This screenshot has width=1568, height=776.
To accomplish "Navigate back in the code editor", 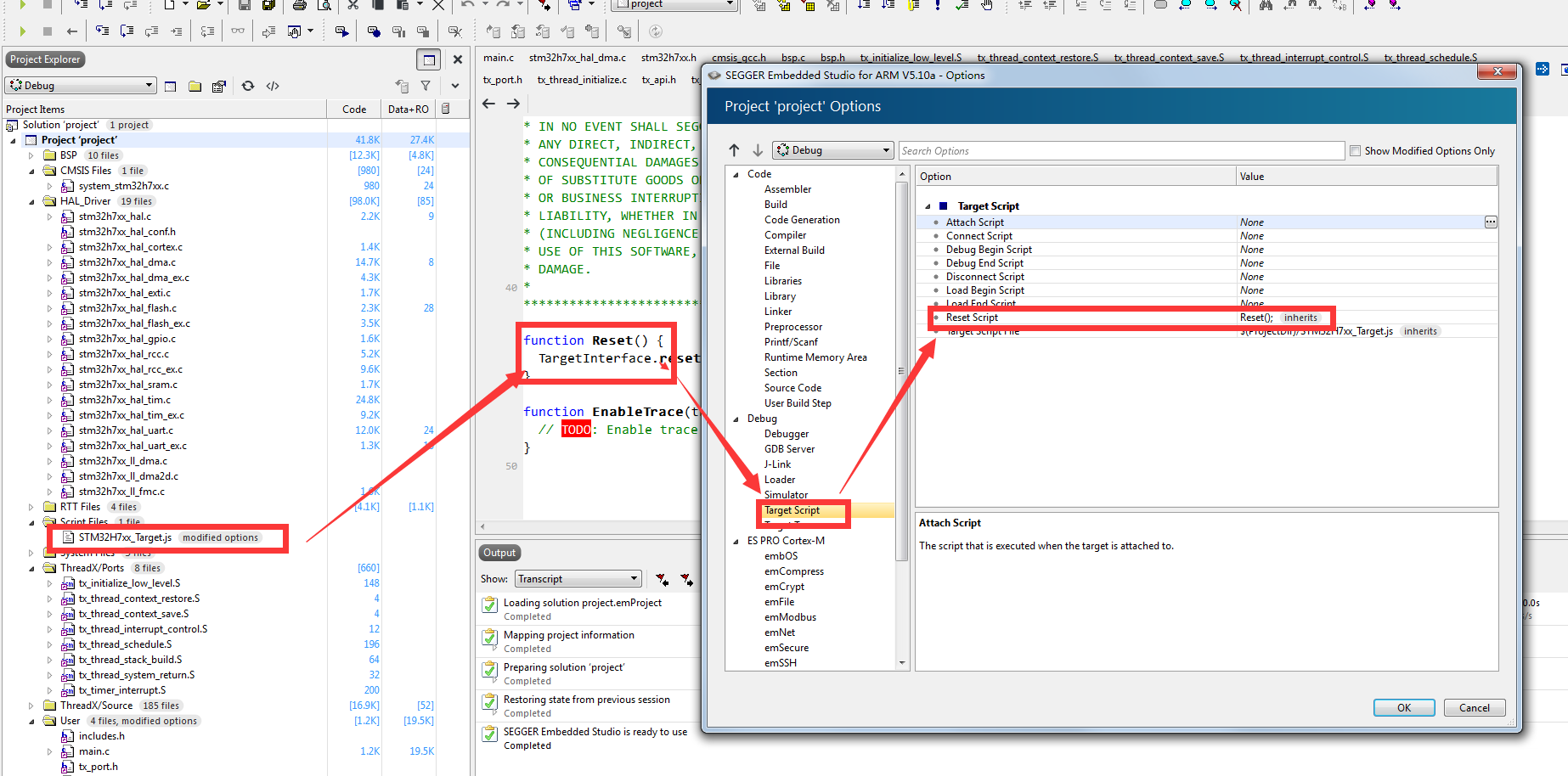I will coord(488,104).
